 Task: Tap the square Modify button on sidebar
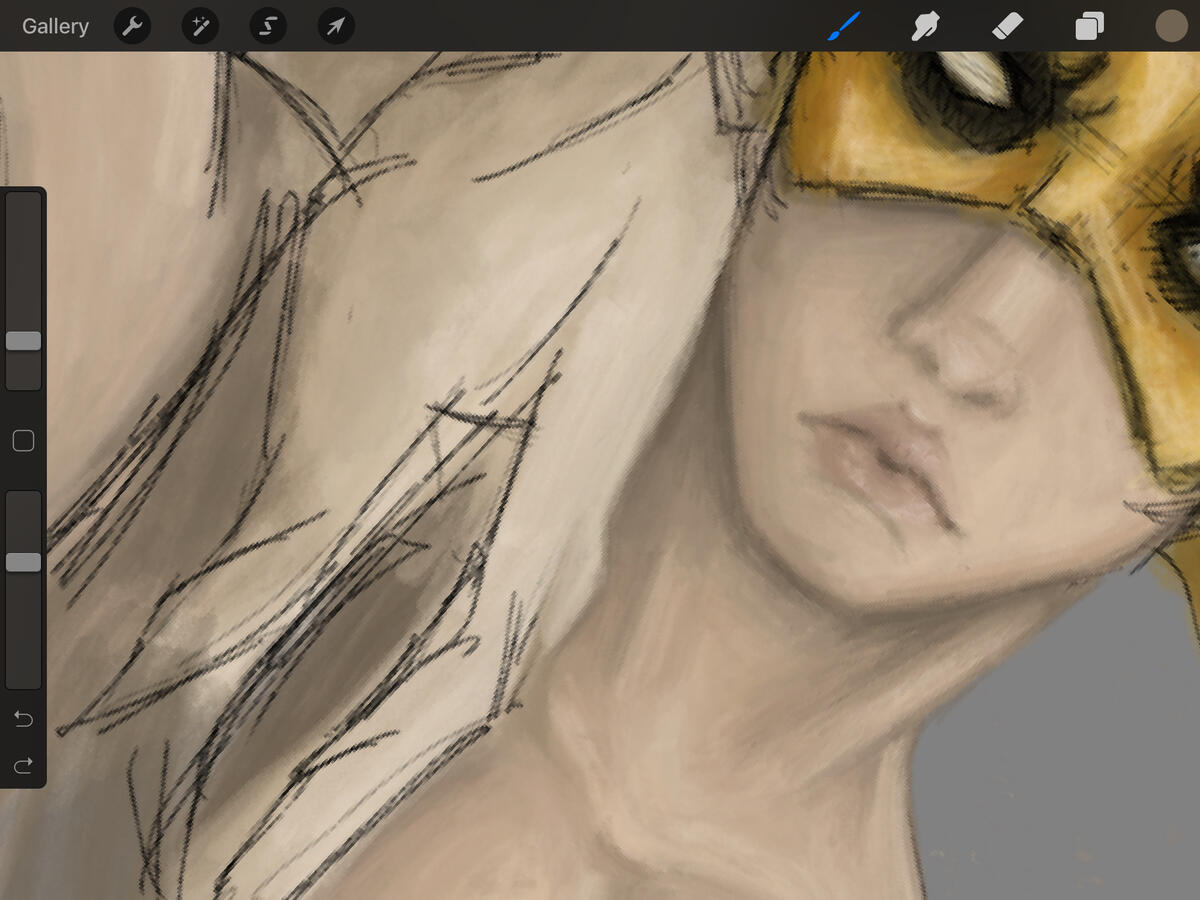[x=23, y=441]
